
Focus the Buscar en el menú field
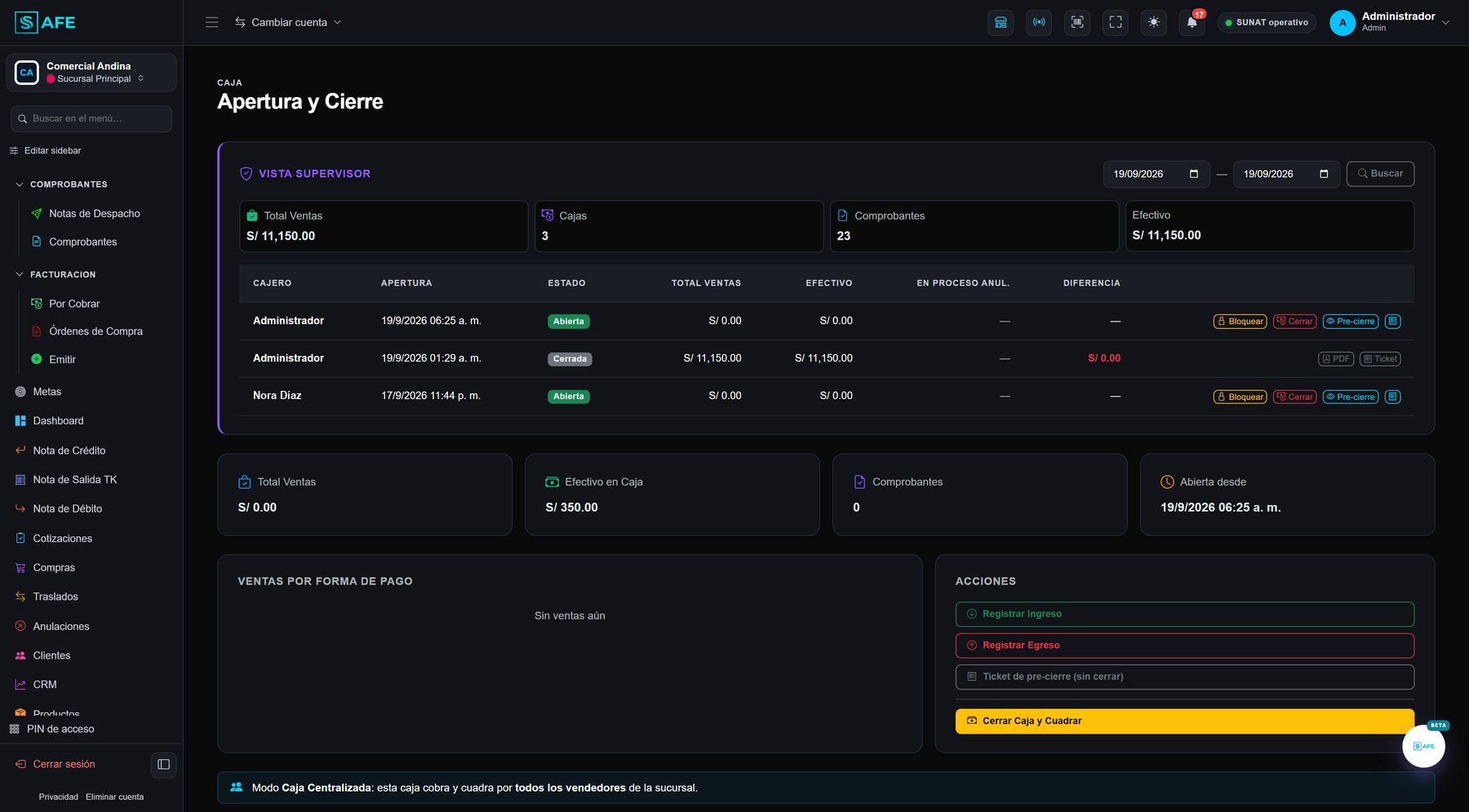coord(91,118)
